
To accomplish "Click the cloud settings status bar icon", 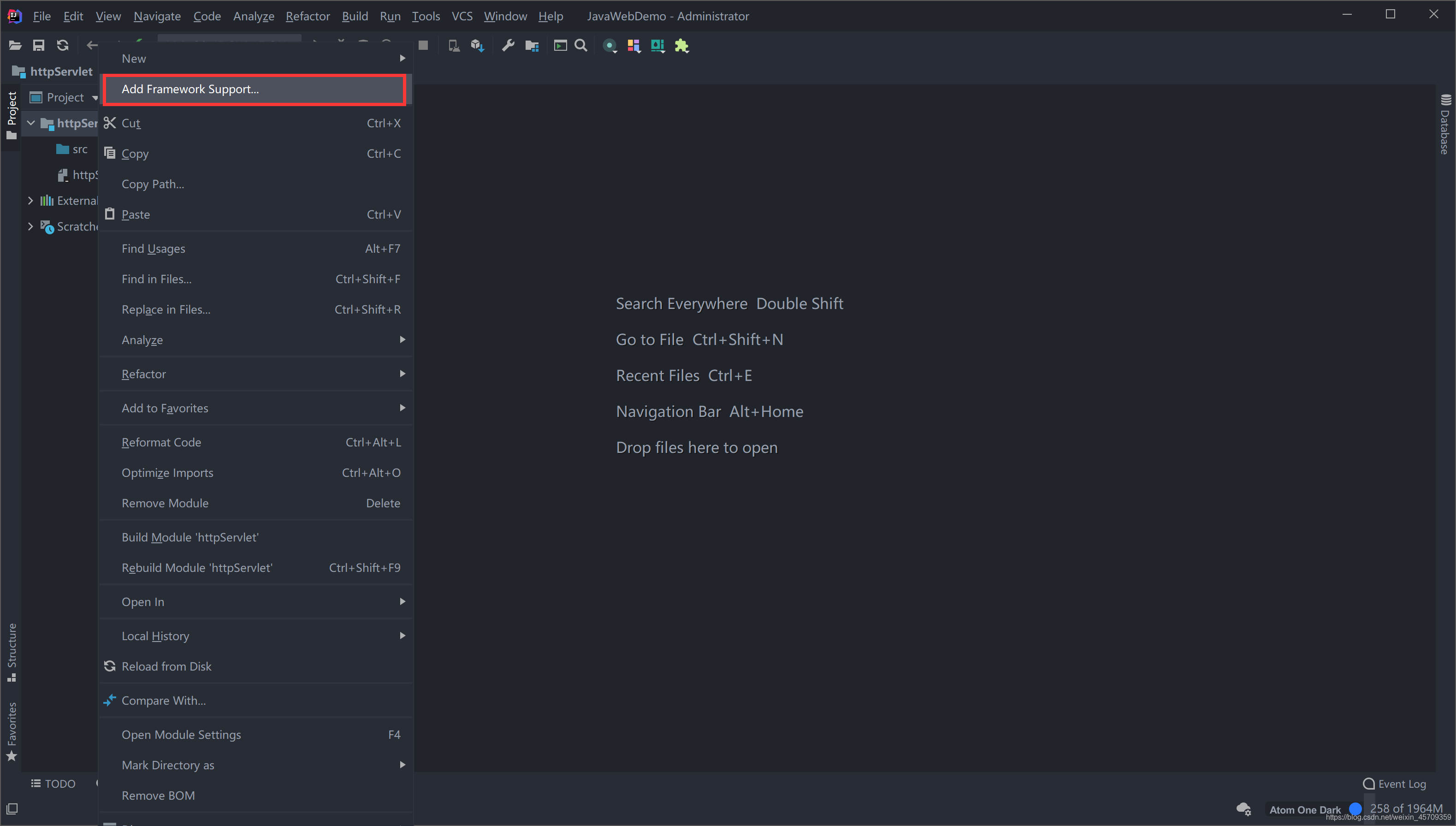I will click(x=1244, y=808).
